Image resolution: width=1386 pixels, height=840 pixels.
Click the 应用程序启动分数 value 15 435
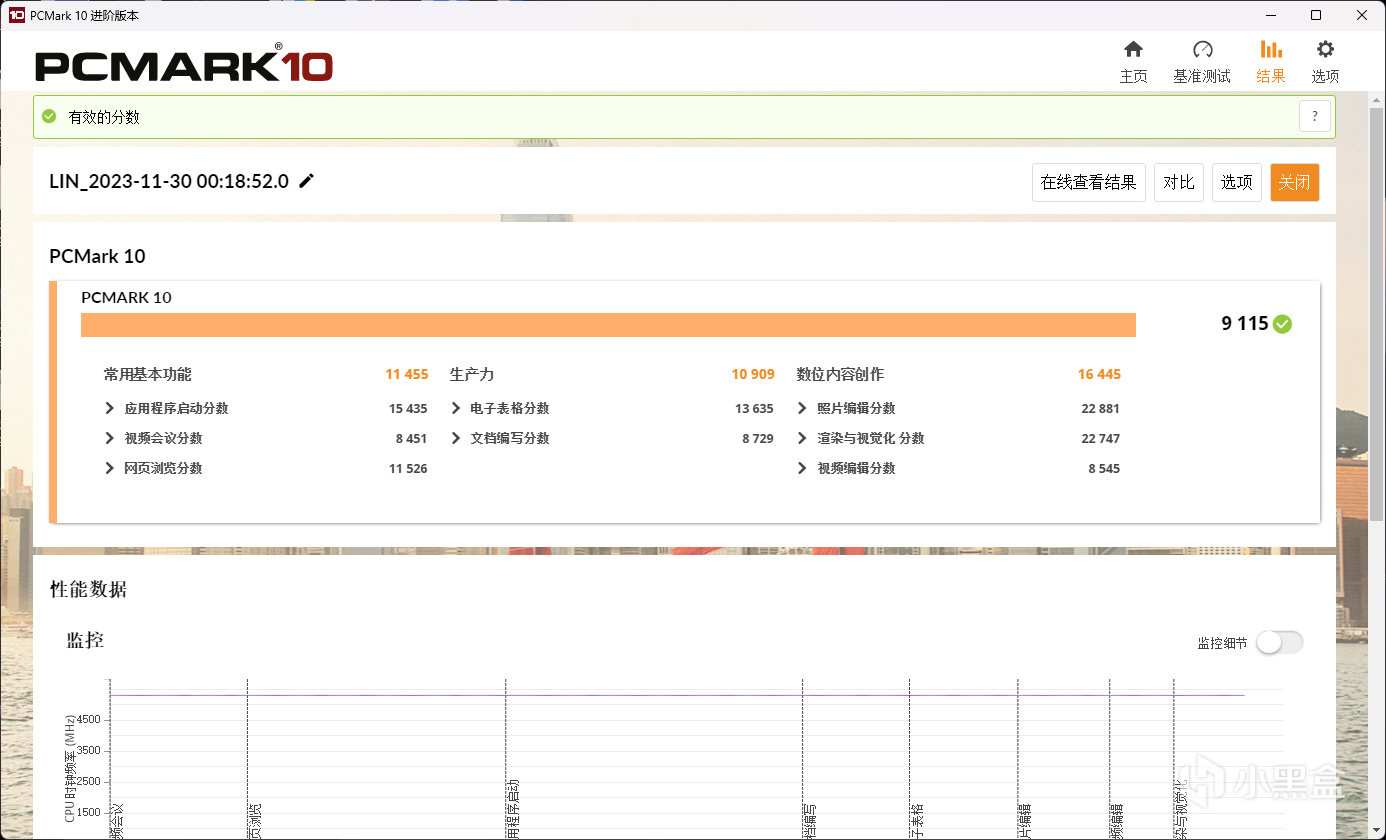coord(408,408)
